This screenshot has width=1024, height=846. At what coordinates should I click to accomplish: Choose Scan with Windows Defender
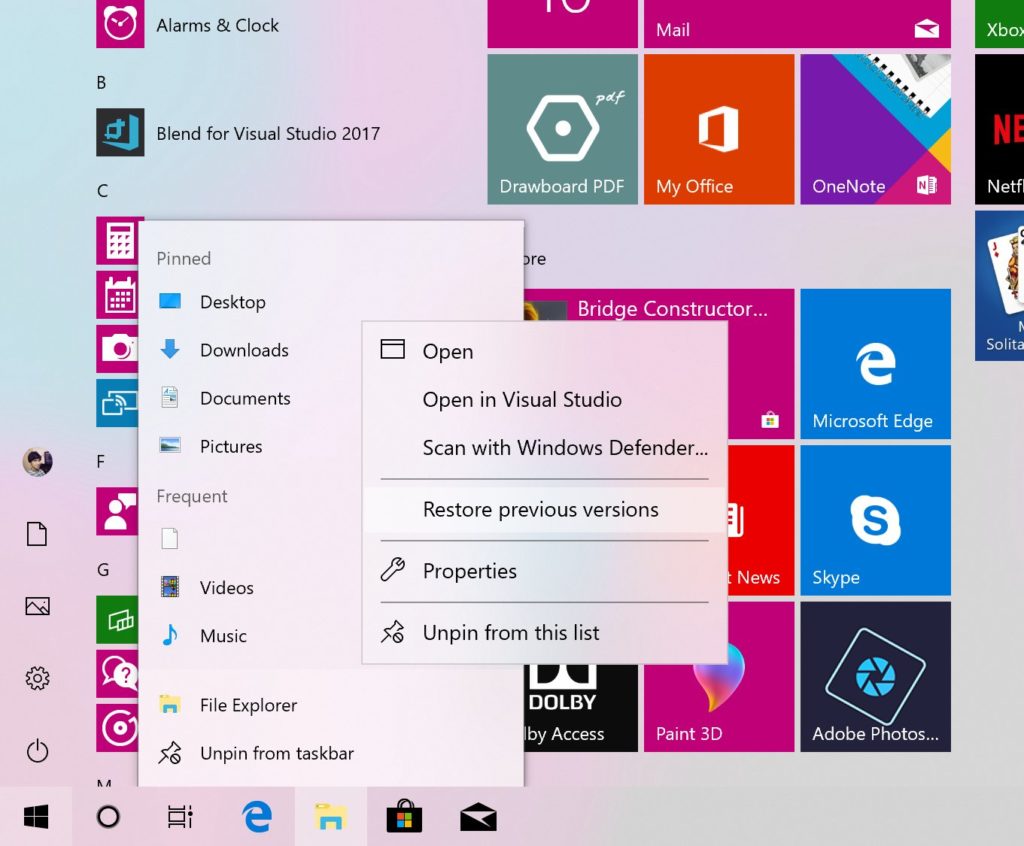click(x=563, y=448)
